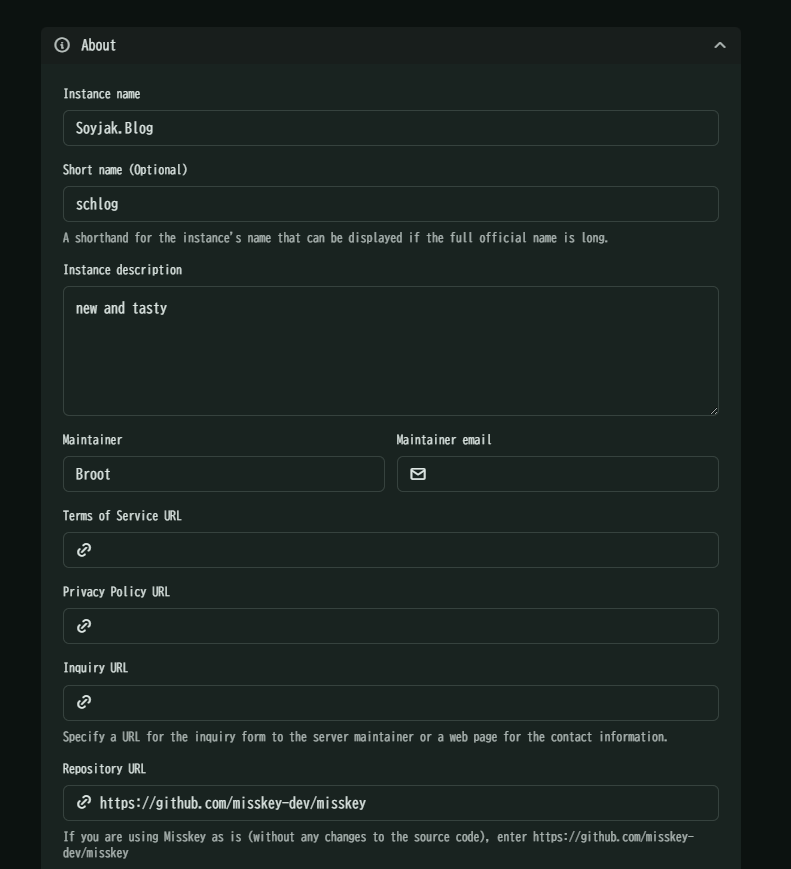Focus the Short name field containing schlog
Viewport: 791px width, 869px height.
click(391, 204)
